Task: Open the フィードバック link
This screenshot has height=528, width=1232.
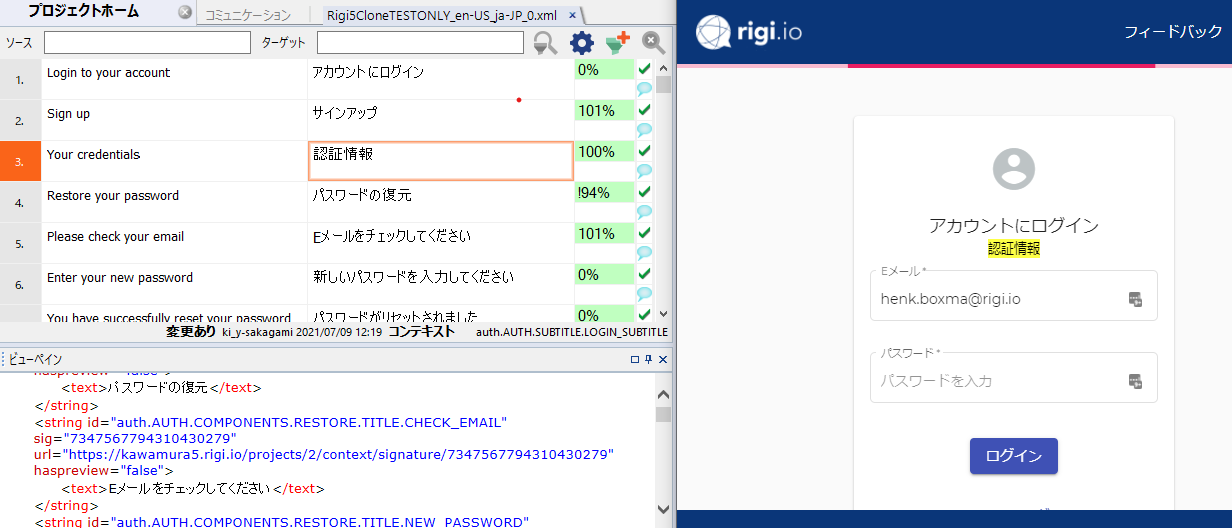Action: point(1173,32)
